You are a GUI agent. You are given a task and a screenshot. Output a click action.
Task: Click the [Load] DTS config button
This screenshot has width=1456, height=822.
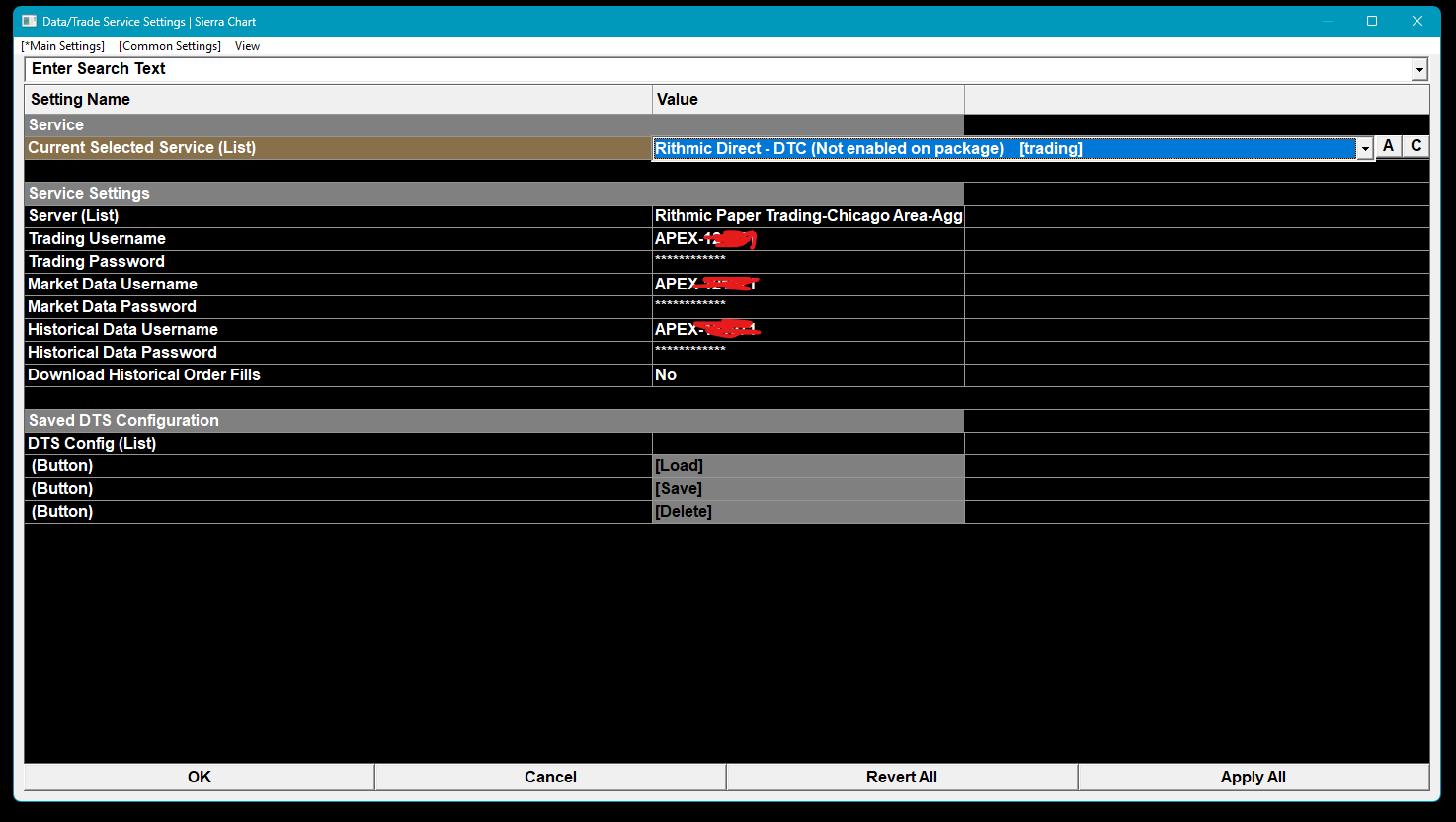click(808, 466)
